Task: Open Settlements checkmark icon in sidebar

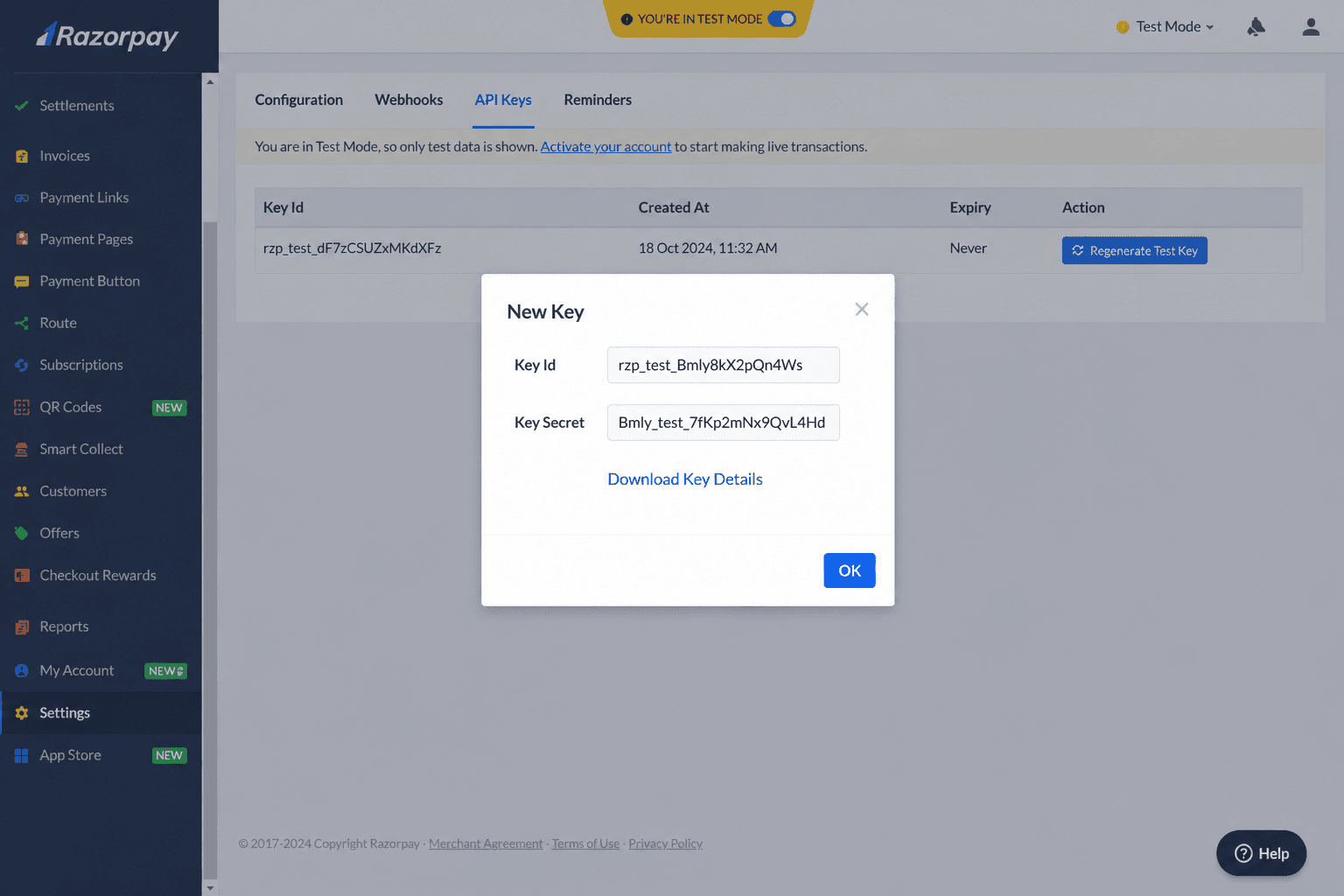Action: (x=22, y=106)
